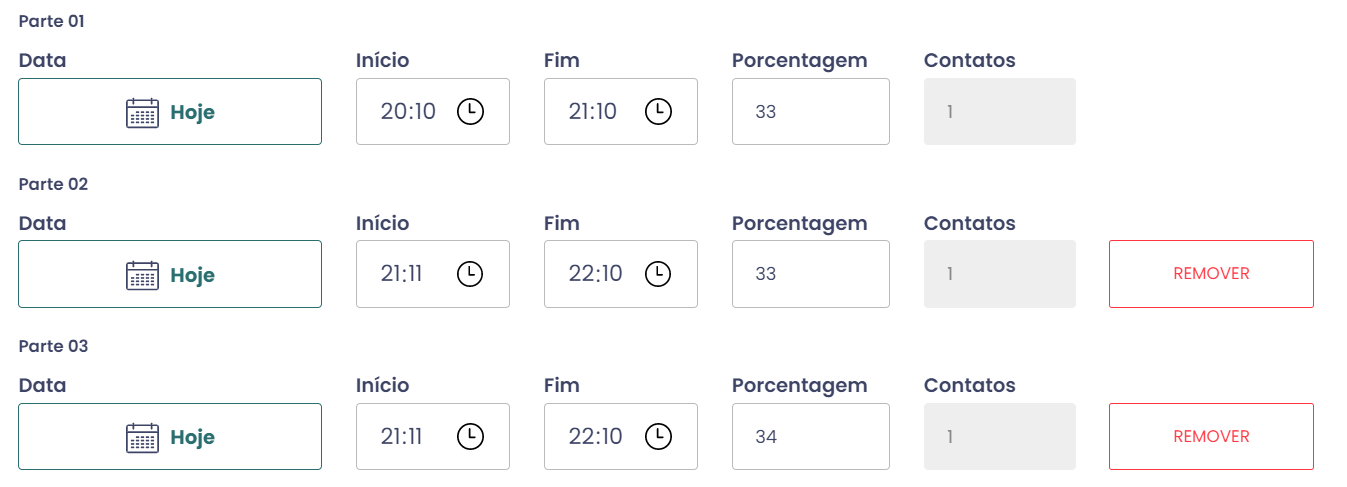Open the Hoje date picker in Parte 01
The image size is (1347, 487).
192,112
